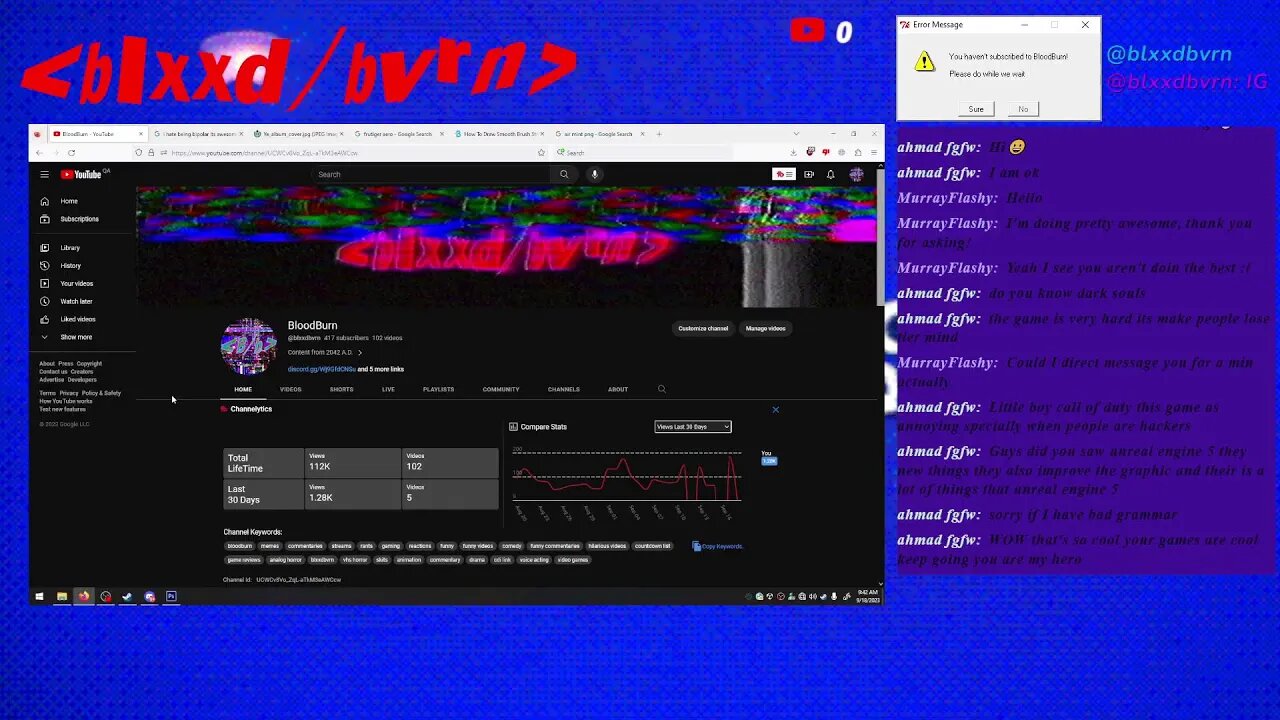Open the browser extensions puzzle icon
1280x720 pixels.
coord(857,153)
